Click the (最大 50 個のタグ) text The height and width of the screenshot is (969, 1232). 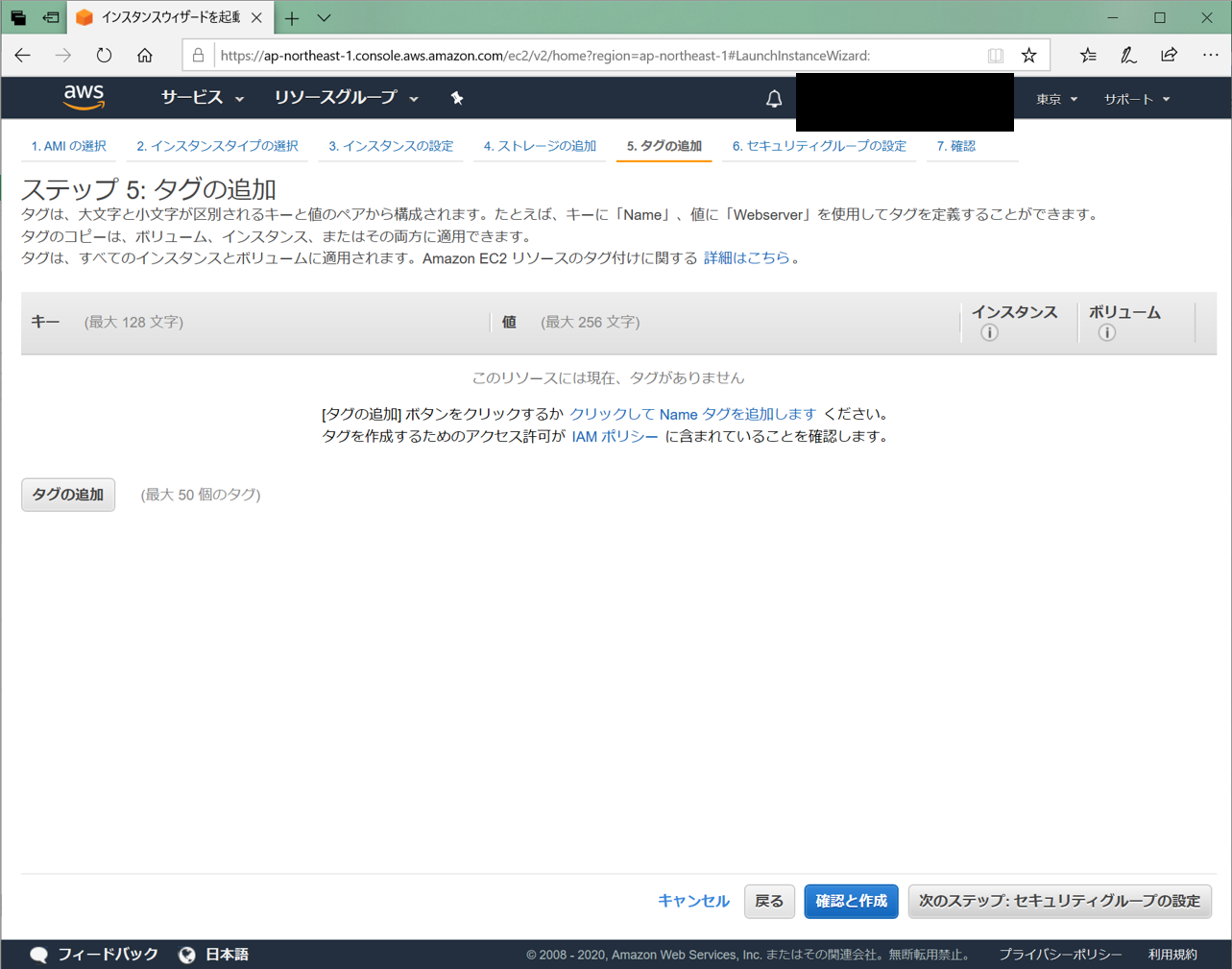point(201,495)
